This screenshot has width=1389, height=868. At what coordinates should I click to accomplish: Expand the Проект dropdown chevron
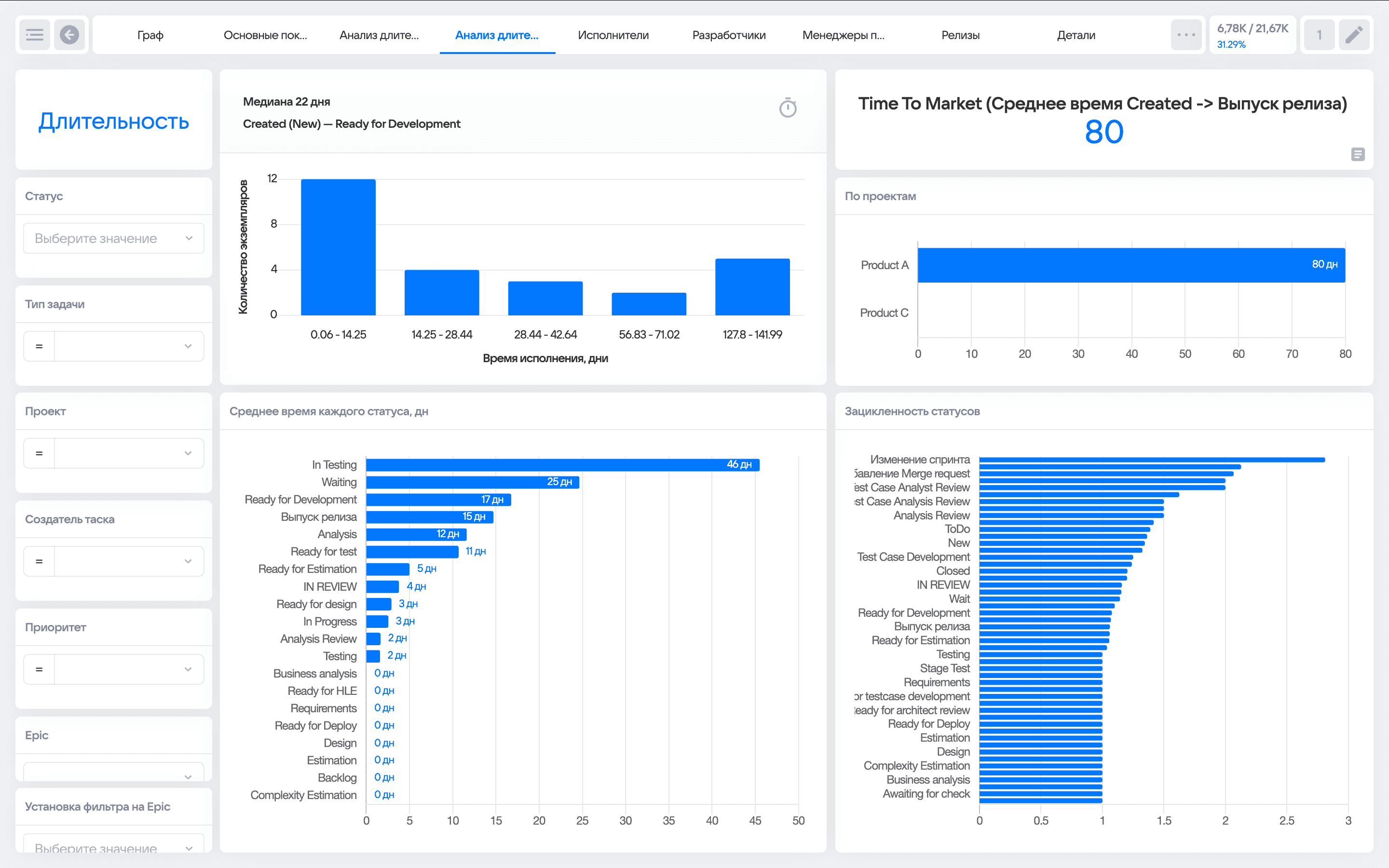pyautogui.click(x=188, y=453)
